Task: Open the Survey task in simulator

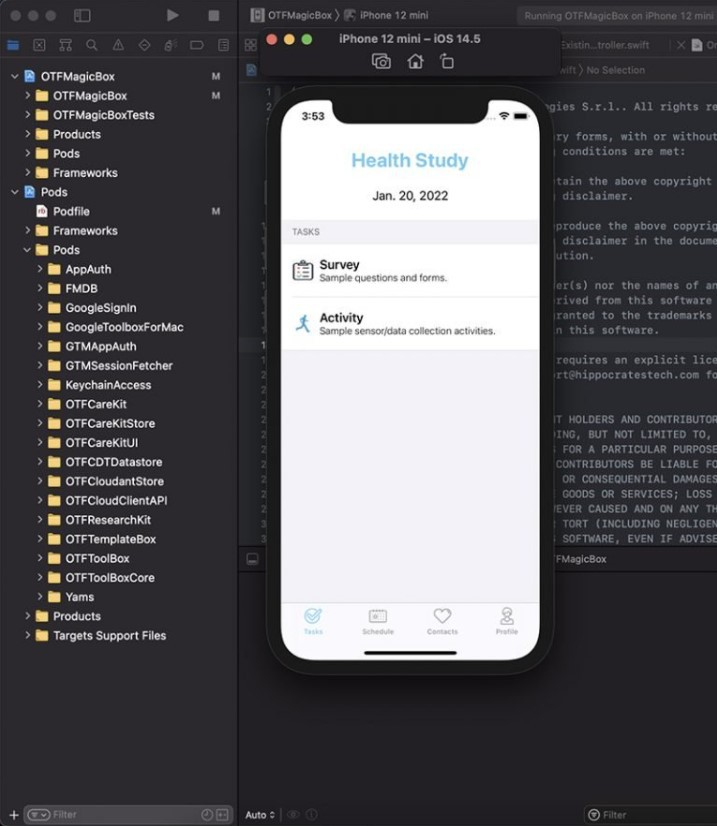Action: point(410,271)
